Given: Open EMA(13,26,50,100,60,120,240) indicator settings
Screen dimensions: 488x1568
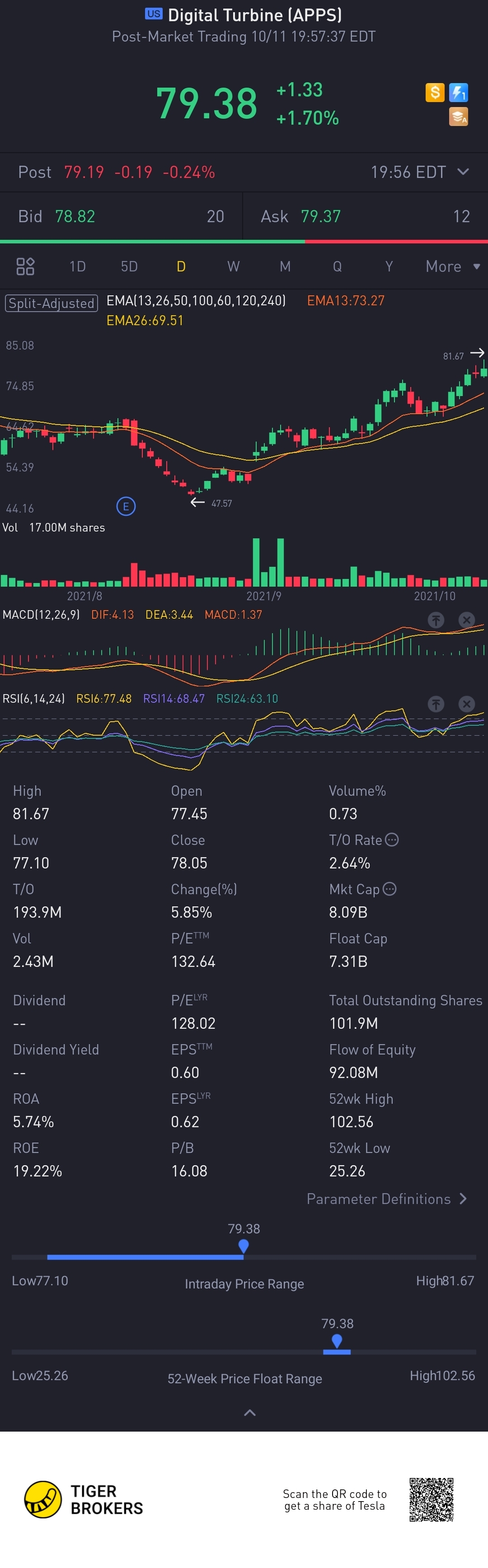Looking at the screenshot, I should pyautogui.click(x=196, y=300).
